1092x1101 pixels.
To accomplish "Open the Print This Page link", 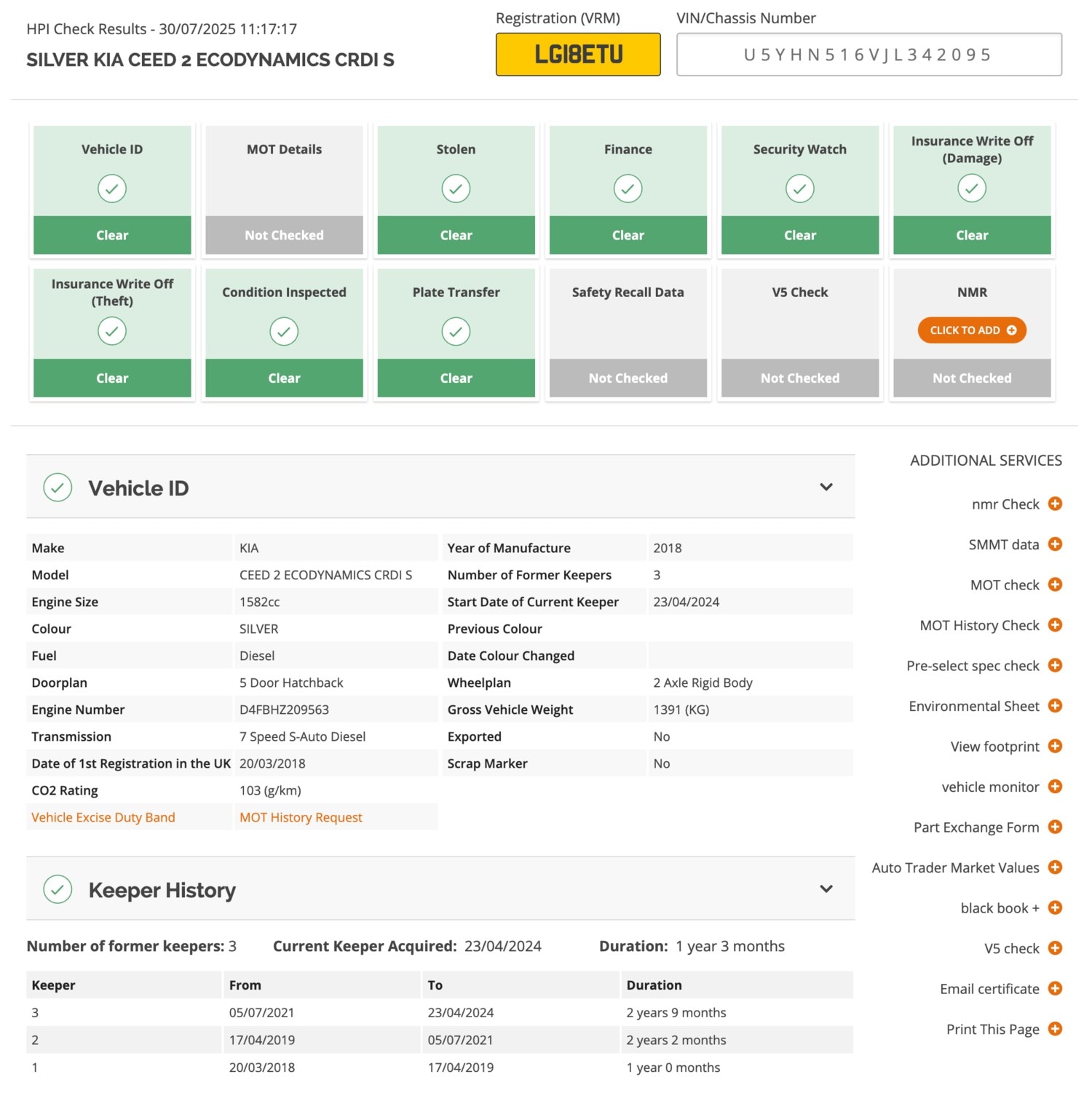I will (x=993, y=1029).
